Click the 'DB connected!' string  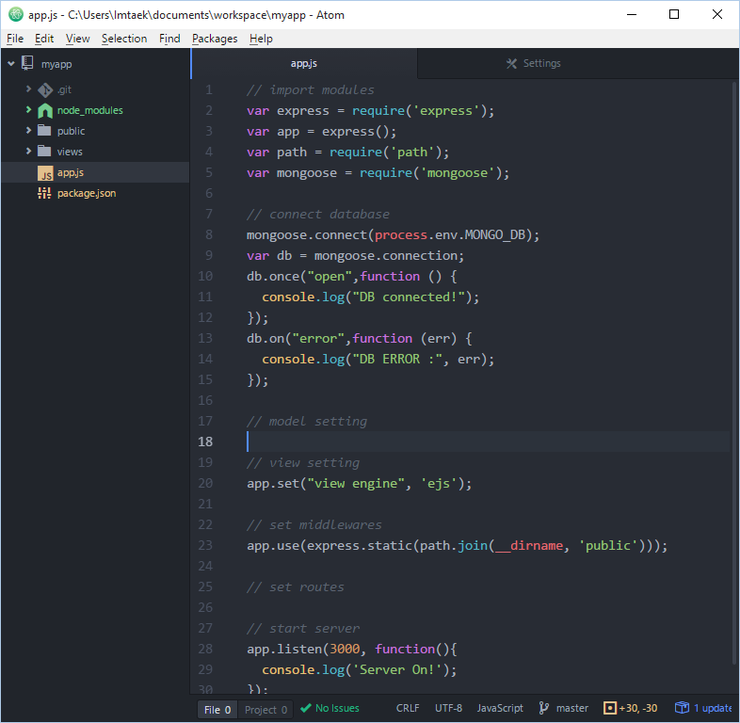pos(409,297)
